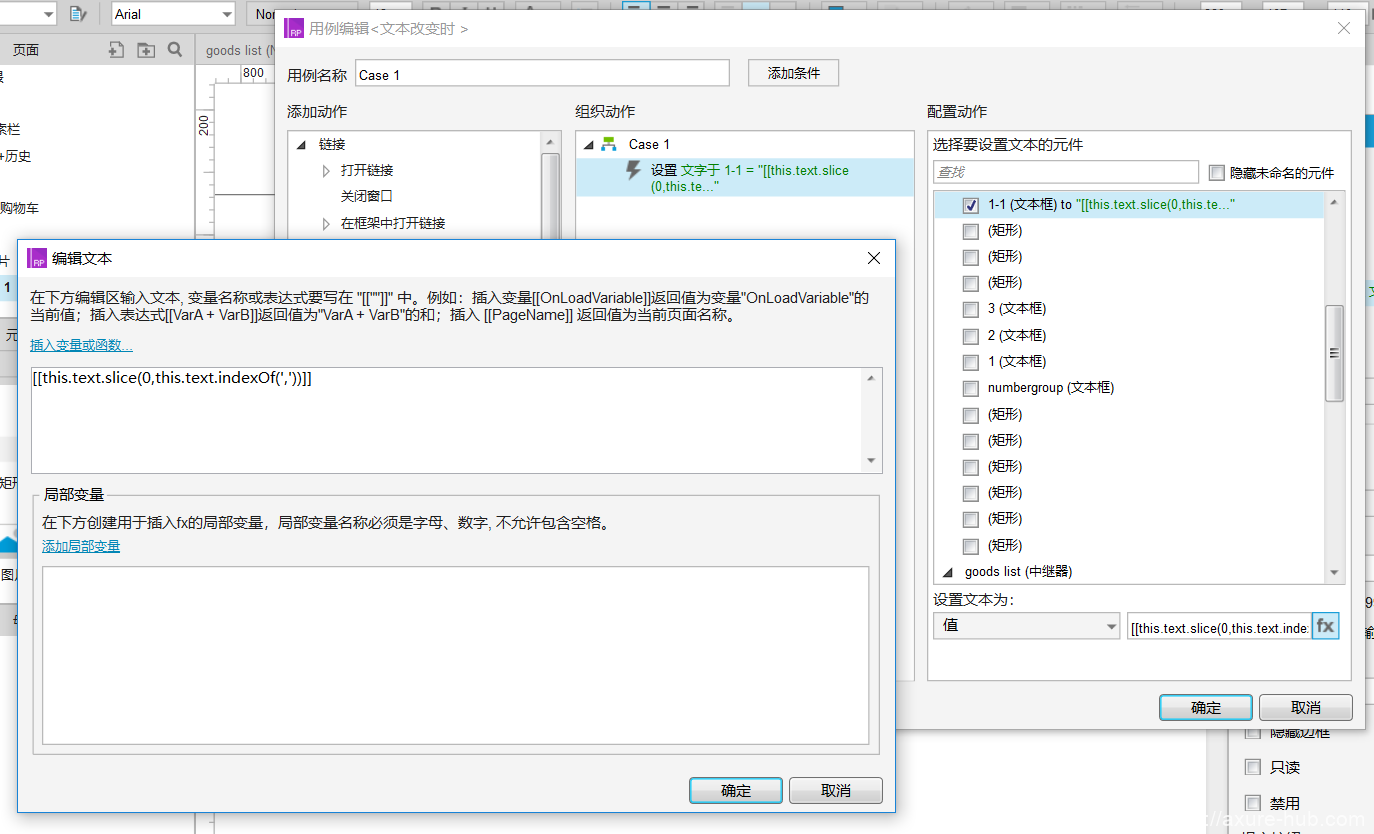Click the add page icon in Pages panel

pyautogui.click(x=117, y=50)
